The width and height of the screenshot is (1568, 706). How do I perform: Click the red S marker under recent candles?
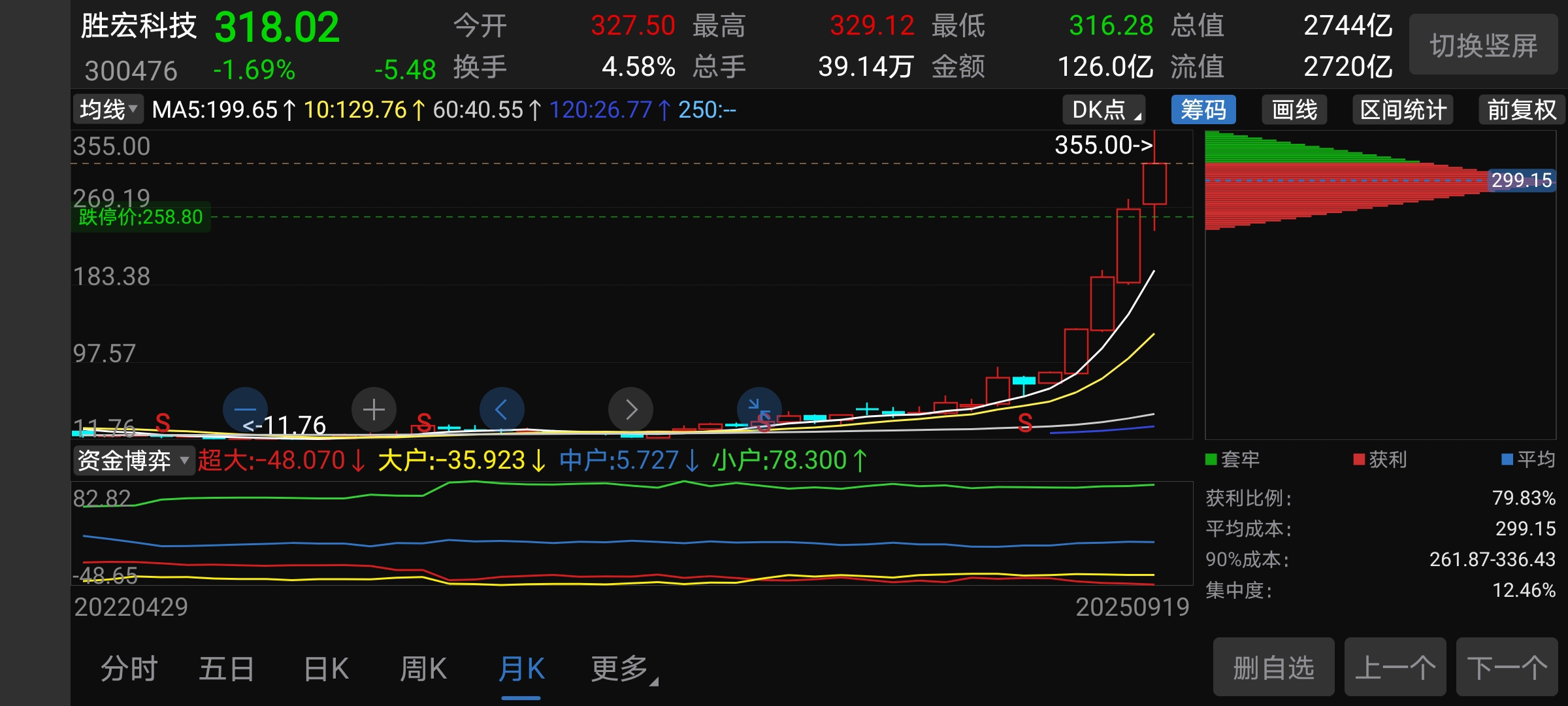(1025, 424)
